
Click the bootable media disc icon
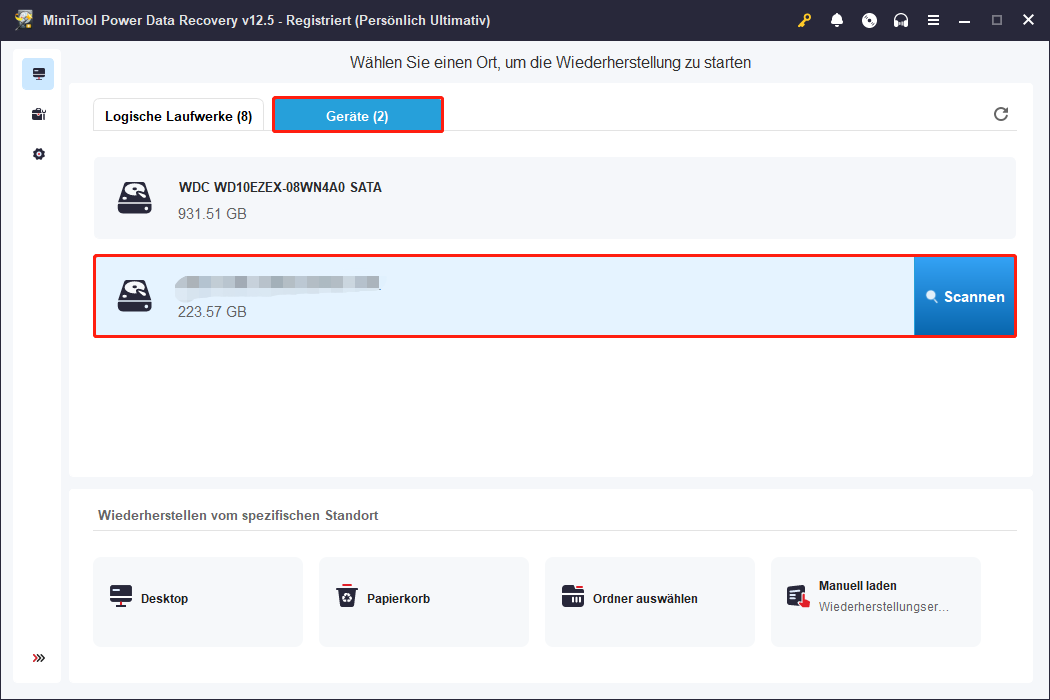tap(869, 20)
